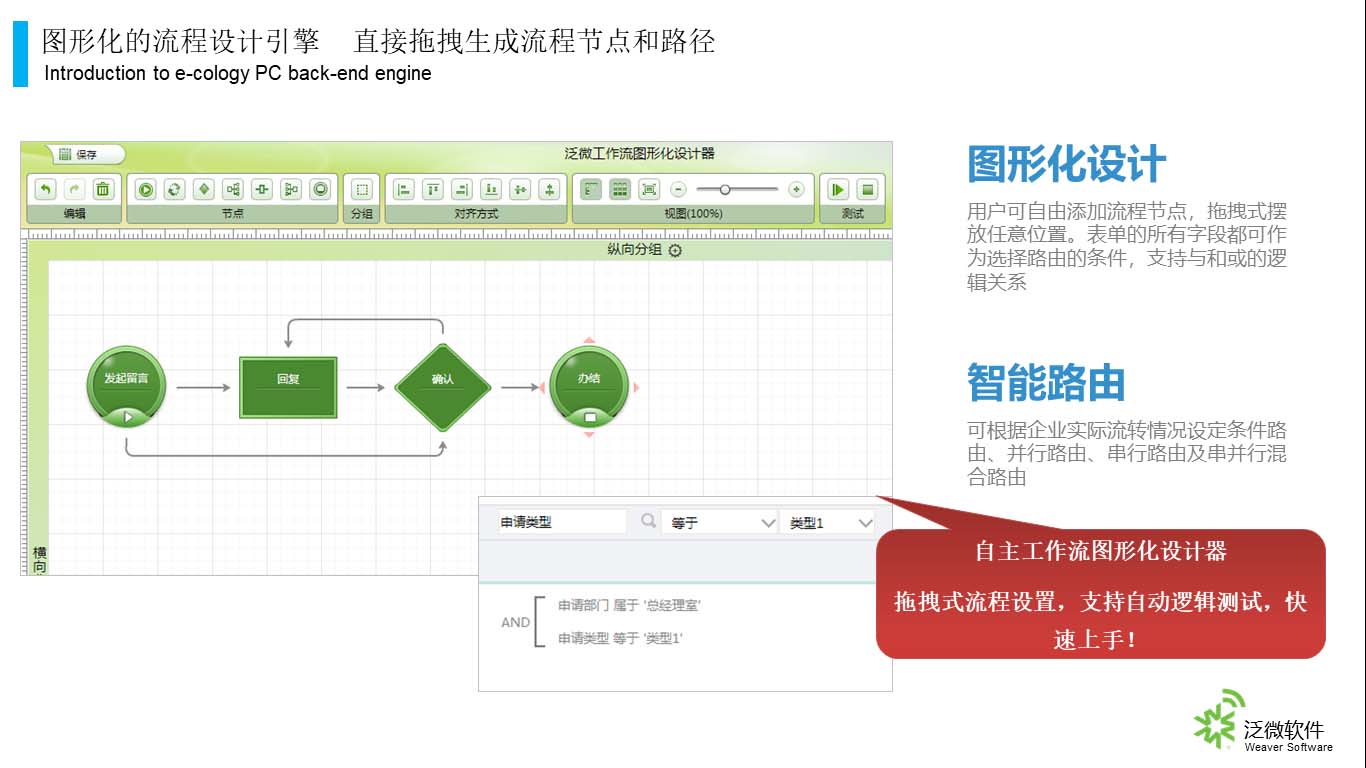Click condition 申请部门 属于 '总经理室'

point(630,605)
